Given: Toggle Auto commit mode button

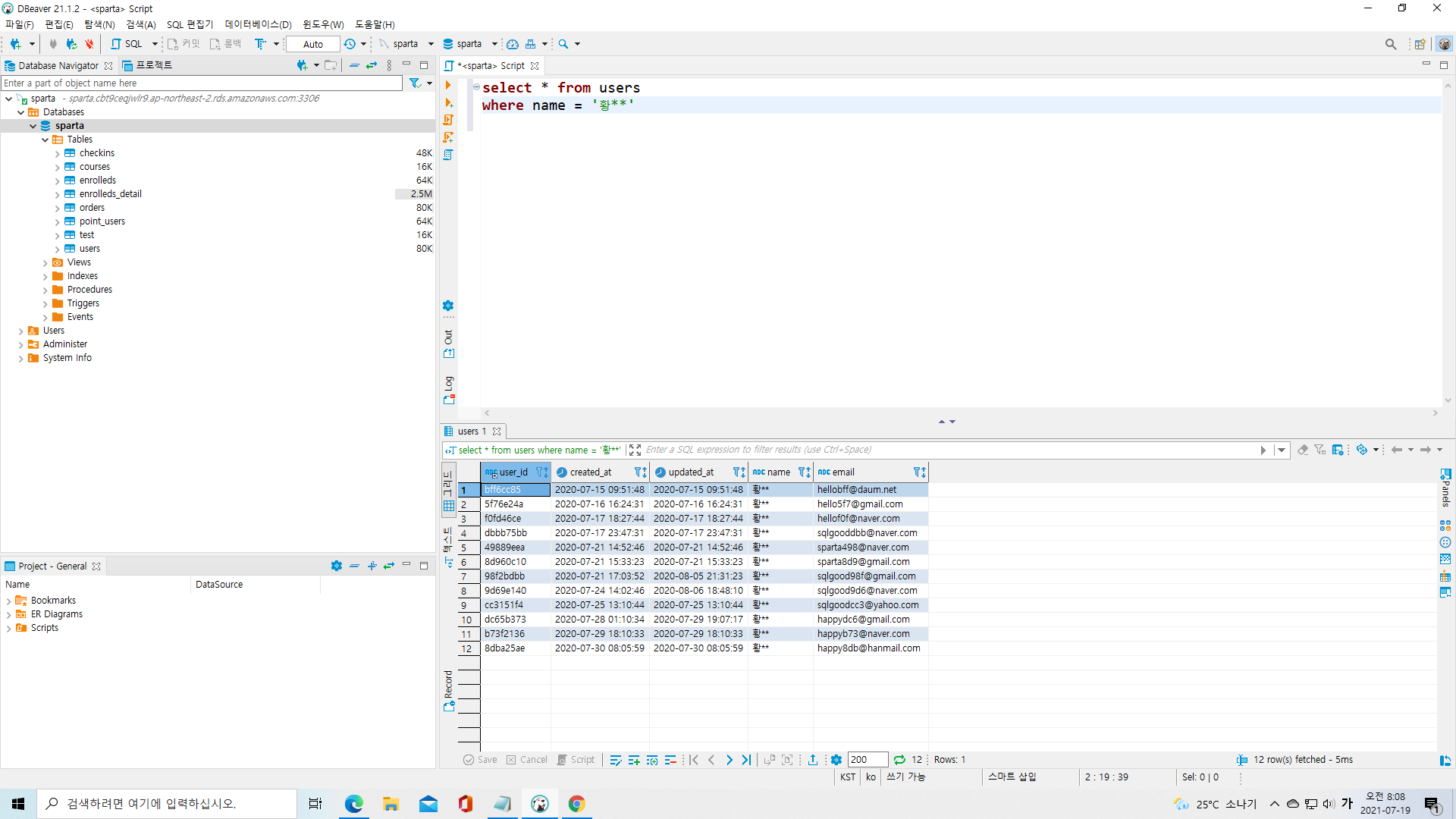Looking at the screenshot, I should coord(312,44).
